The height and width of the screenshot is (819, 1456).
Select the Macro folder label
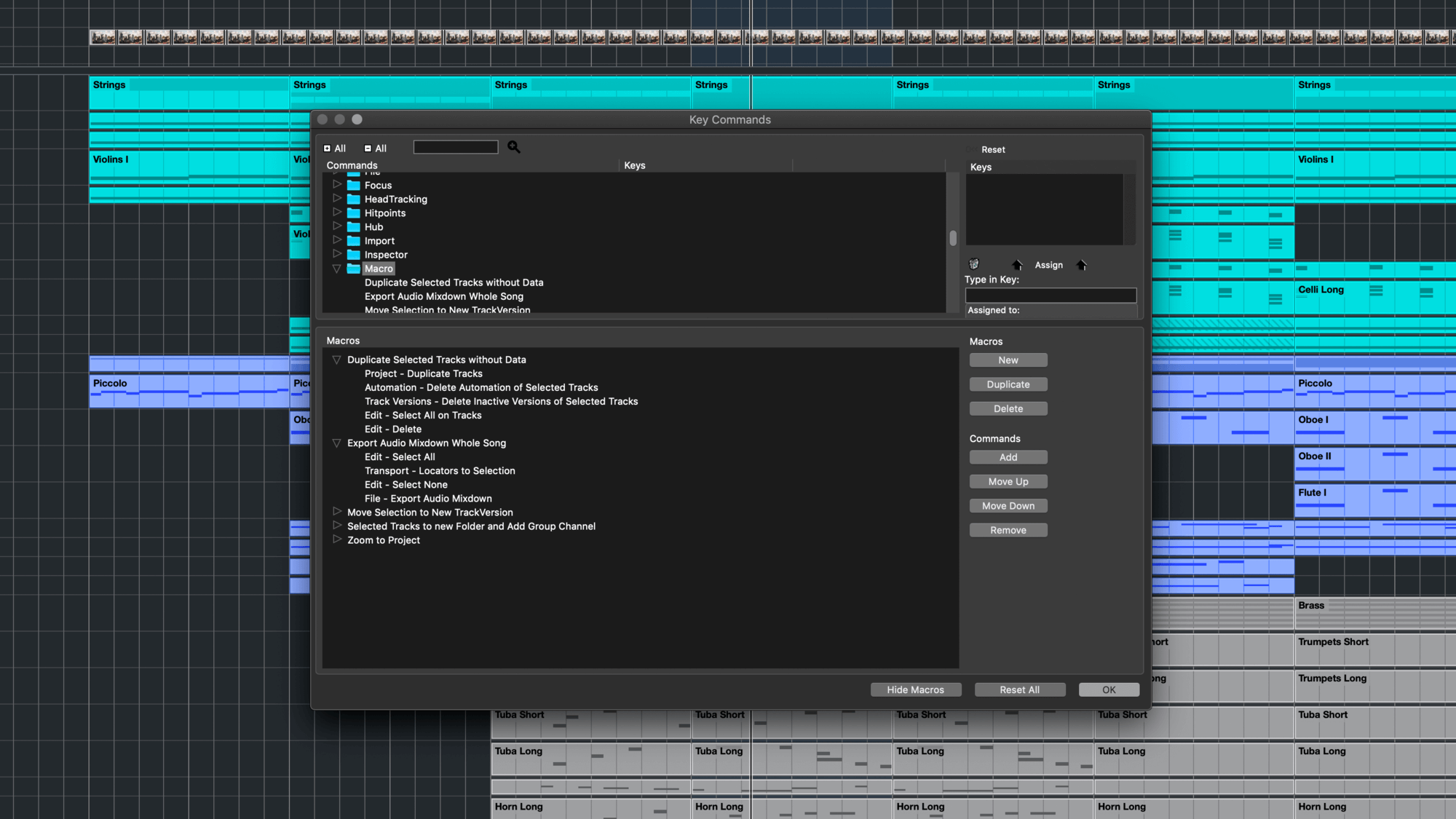(x=379, y=269)
